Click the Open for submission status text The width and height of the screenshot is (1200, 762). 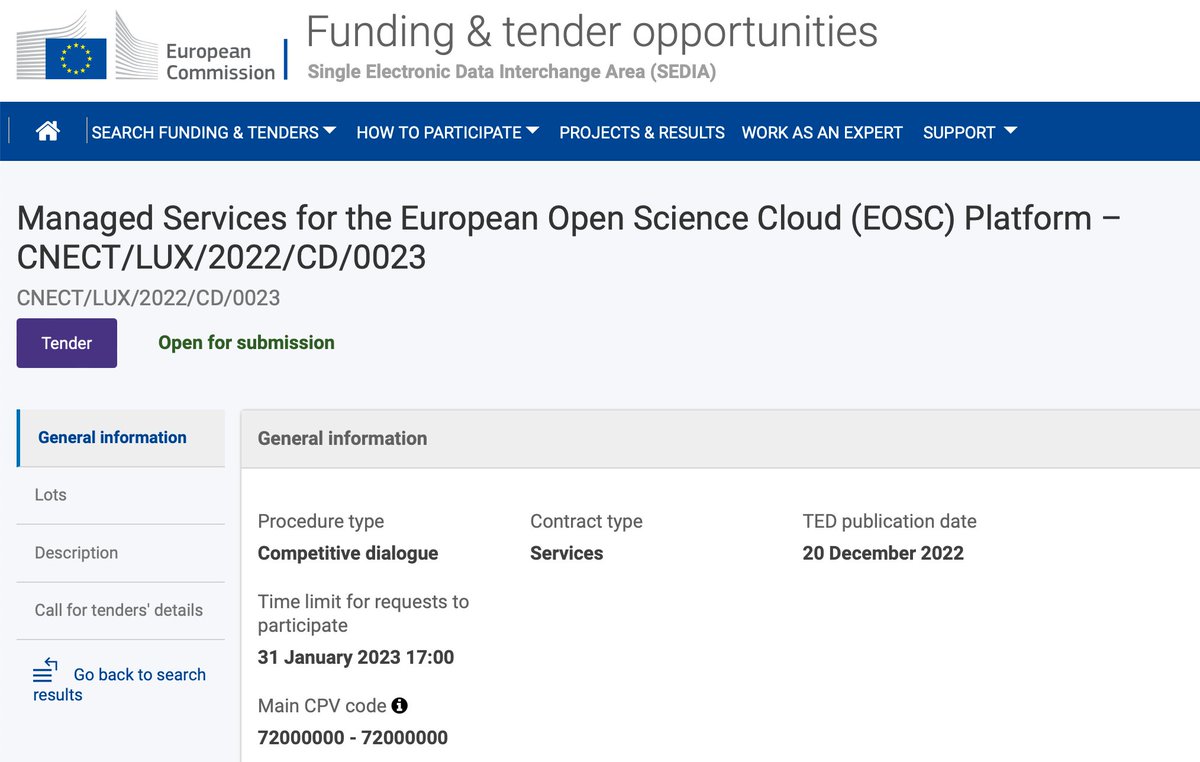point(246,343)
